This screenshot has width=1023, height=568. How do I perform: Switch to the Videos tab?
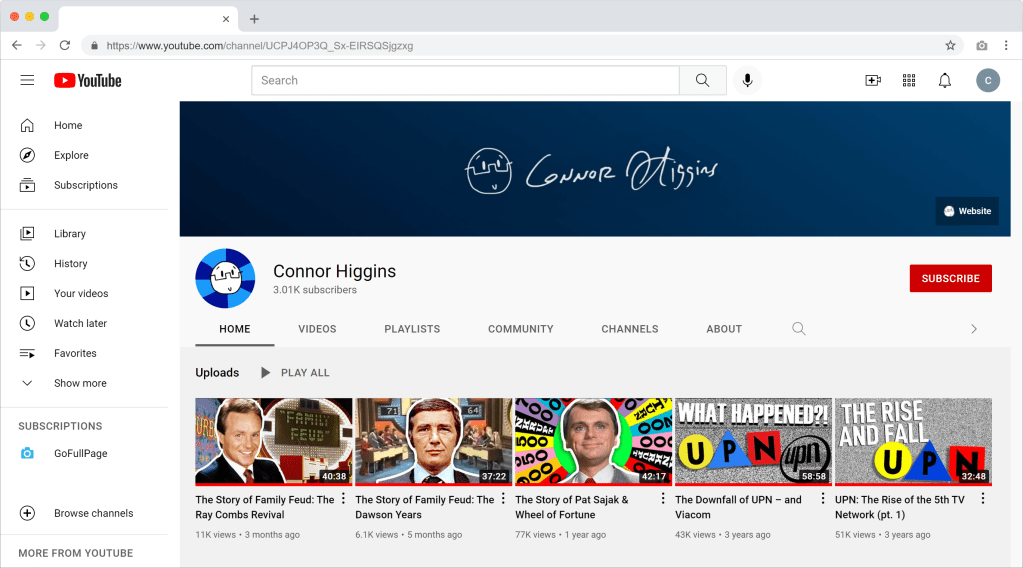click(x=317, y=329)
